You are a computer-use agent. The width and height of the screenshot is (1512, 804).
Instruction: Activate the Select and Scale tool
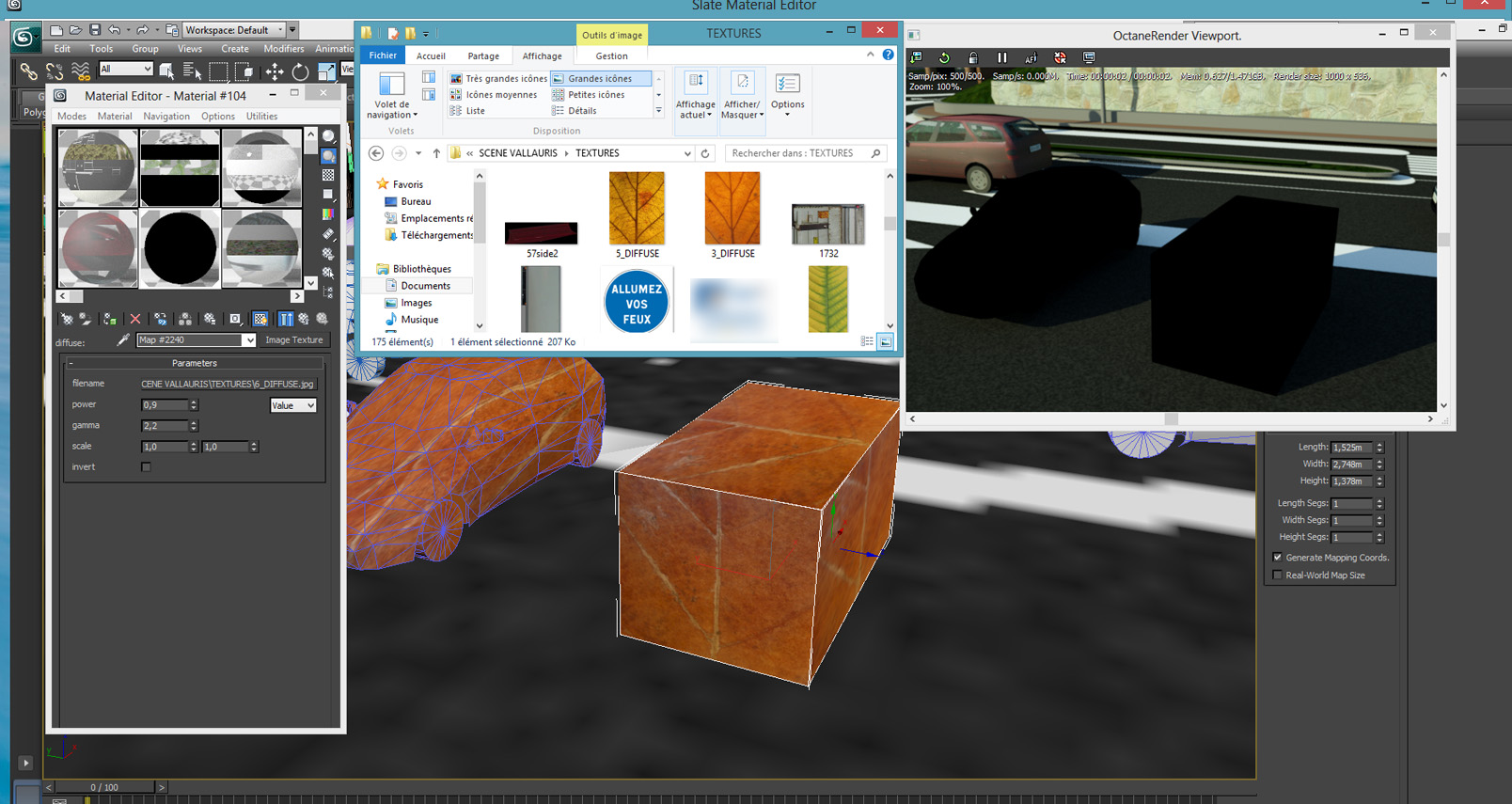pos(326,71)
